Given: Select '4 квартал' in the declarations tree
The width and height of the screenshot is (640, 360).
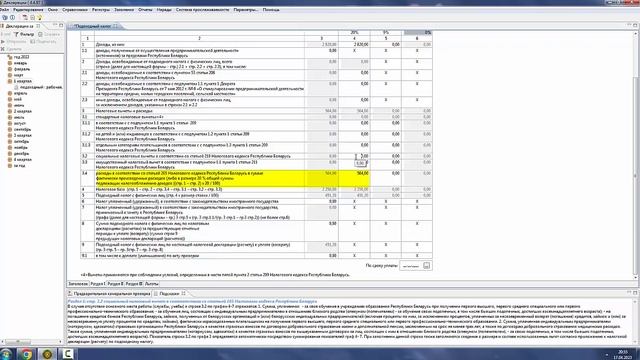Looking at the screenshot, I should click(x=23, y=160).
